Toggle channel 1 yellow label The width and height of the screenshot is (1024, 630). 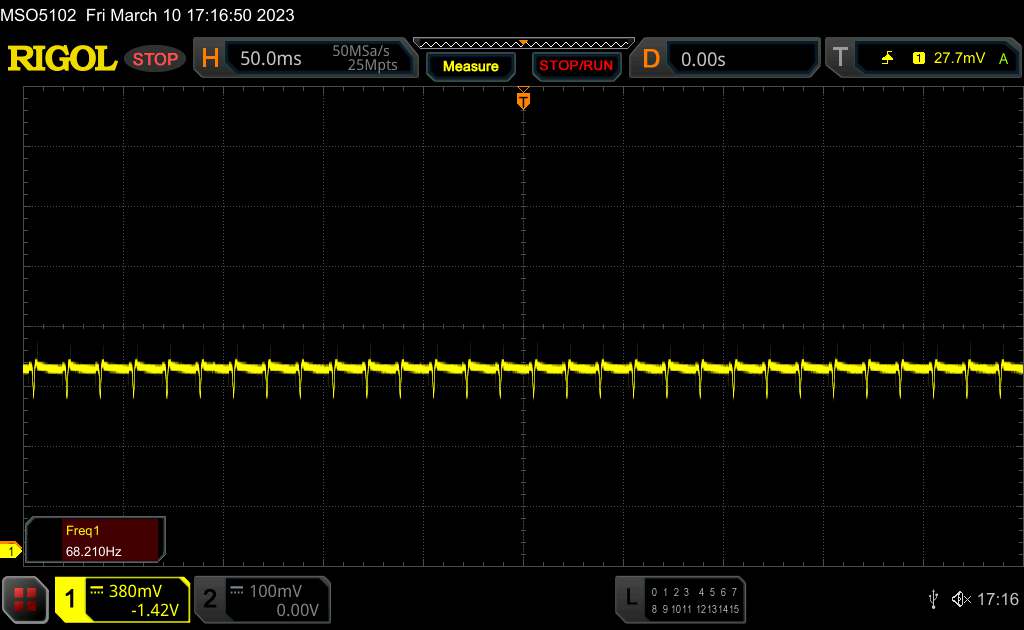click(x=71, y=599)
